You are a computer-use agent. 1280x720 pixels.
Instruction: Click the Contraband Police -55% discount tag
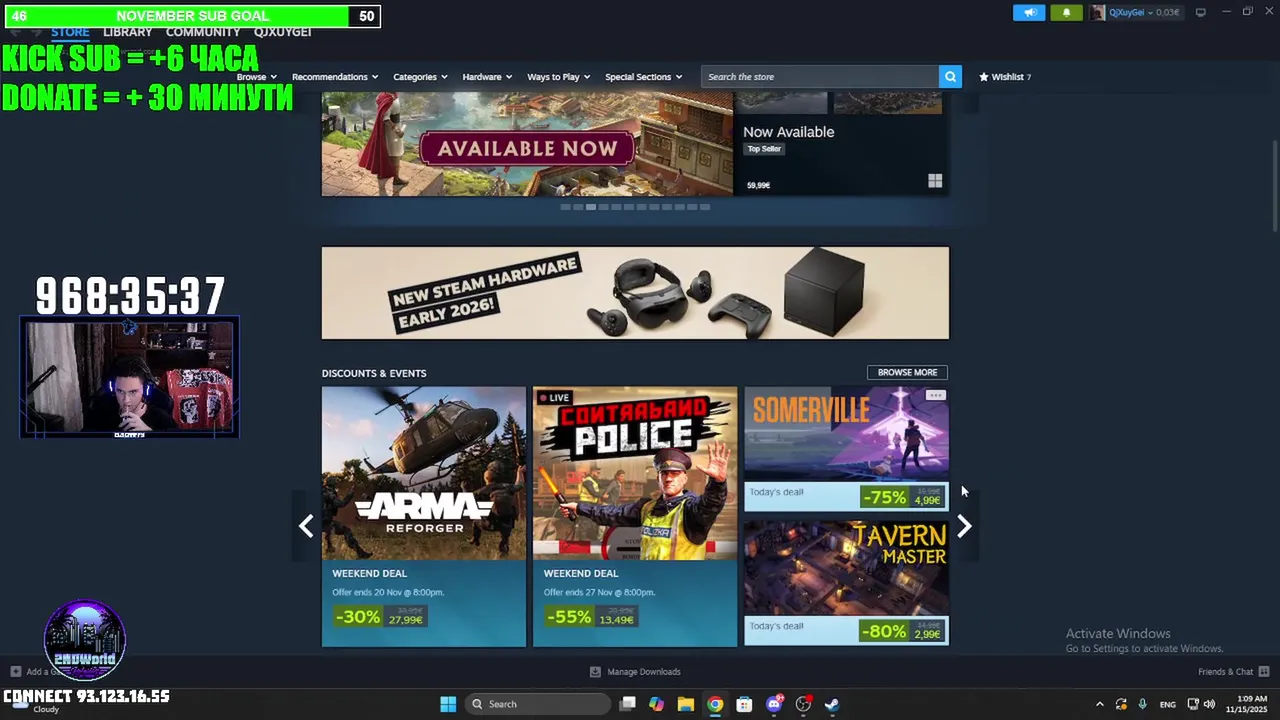[568, 617]
